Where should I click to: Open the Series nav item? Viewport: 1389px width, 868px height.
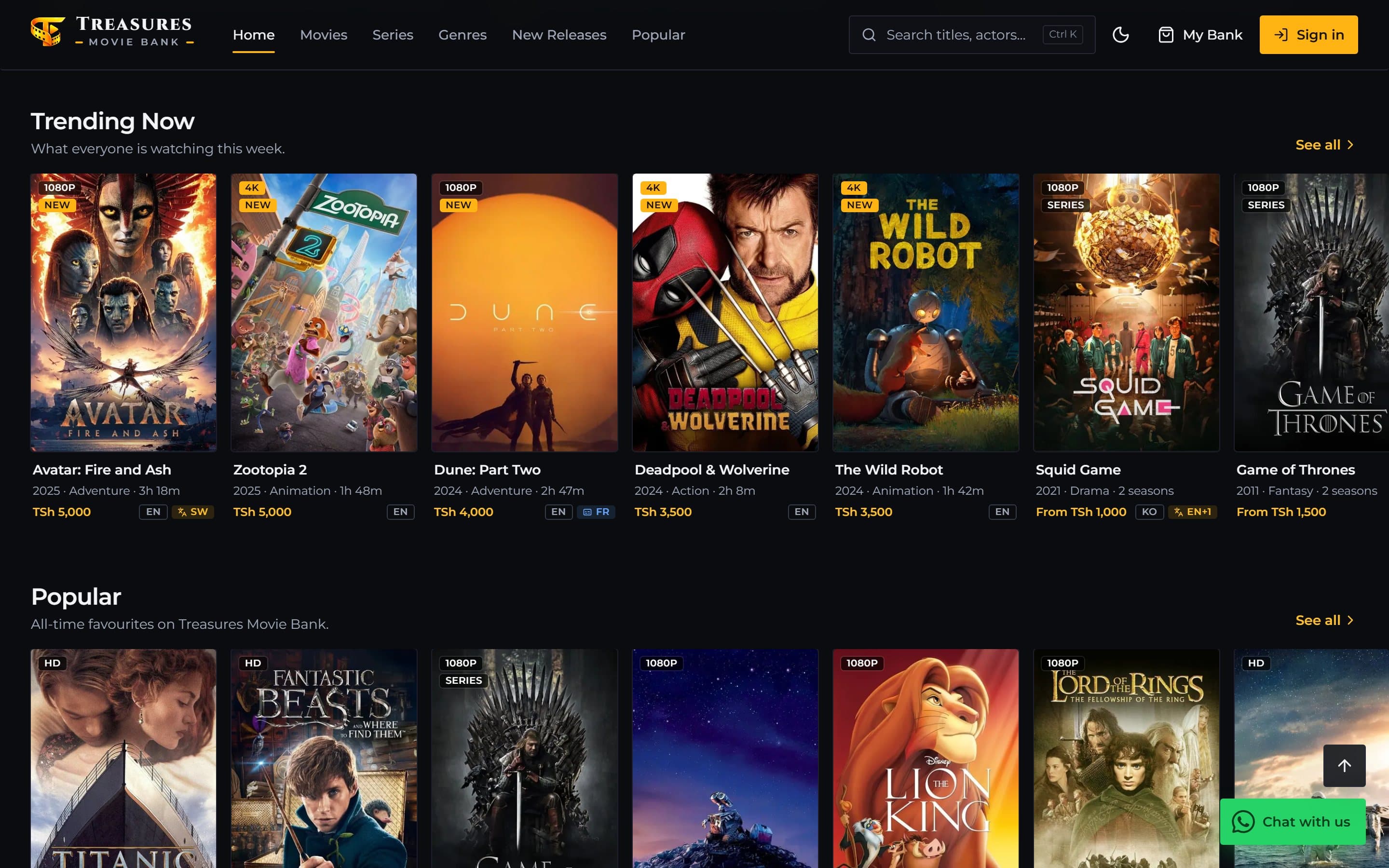coord(393,35)
